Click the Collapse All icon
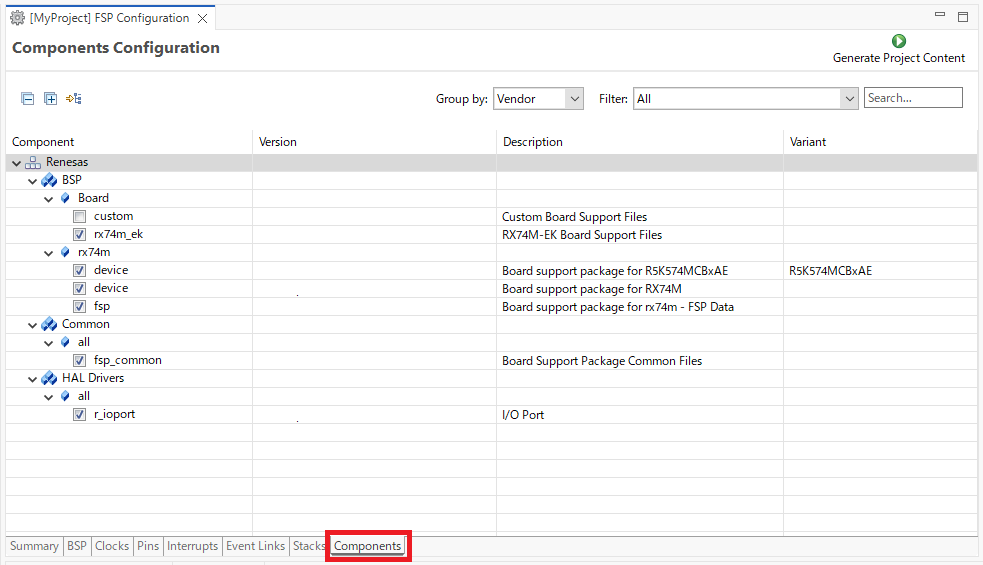 tap(28, 98)
